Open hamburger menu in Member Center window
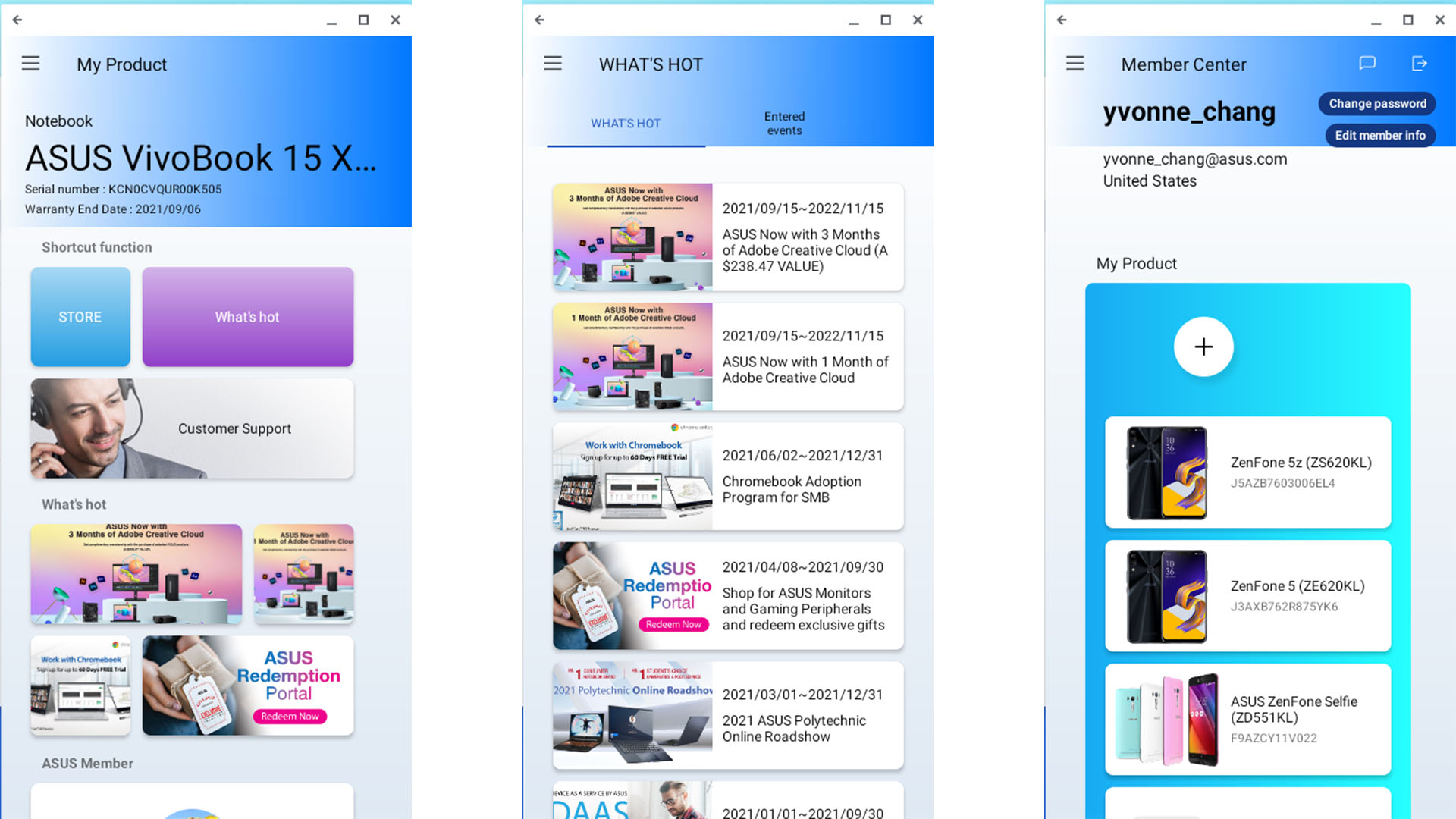Image resolution: width=1456 pixels, height=819 pixels. [1075, 64]
